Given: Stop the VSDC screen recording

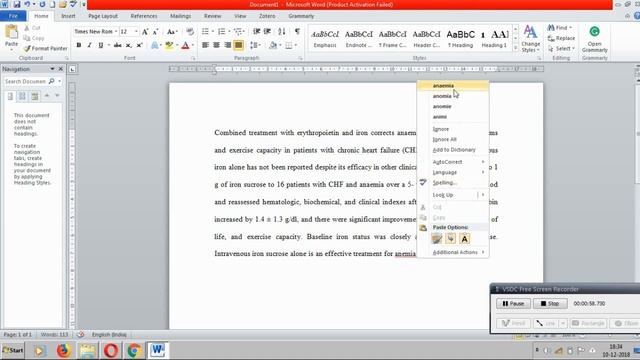Looking at the screenshot, I should coord(550,304).
